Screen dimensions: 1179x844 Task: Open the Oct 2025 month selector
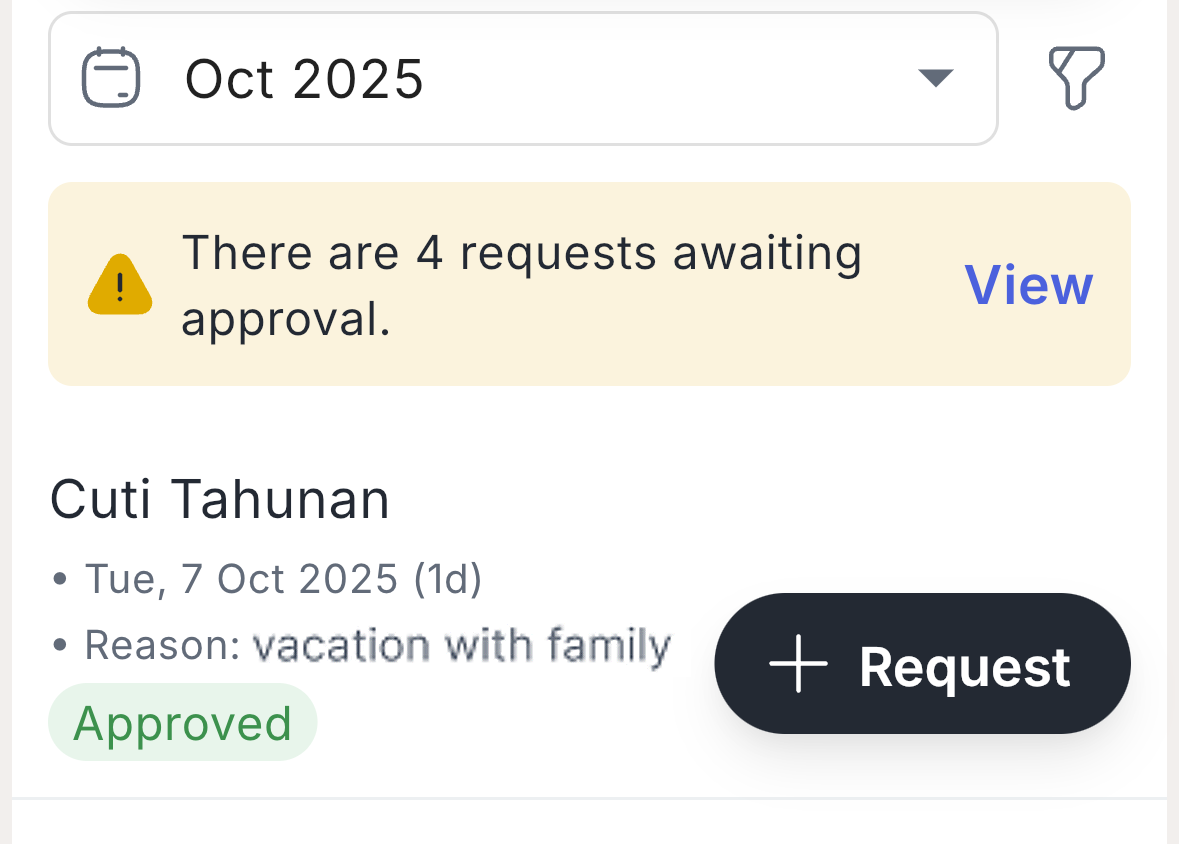(304, 78)
